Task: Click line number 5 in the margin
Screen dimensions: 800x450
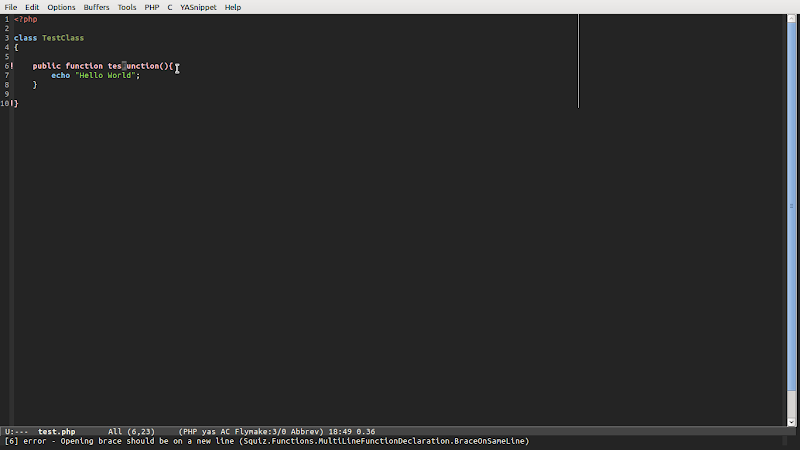Action: (x=7, y=57)
